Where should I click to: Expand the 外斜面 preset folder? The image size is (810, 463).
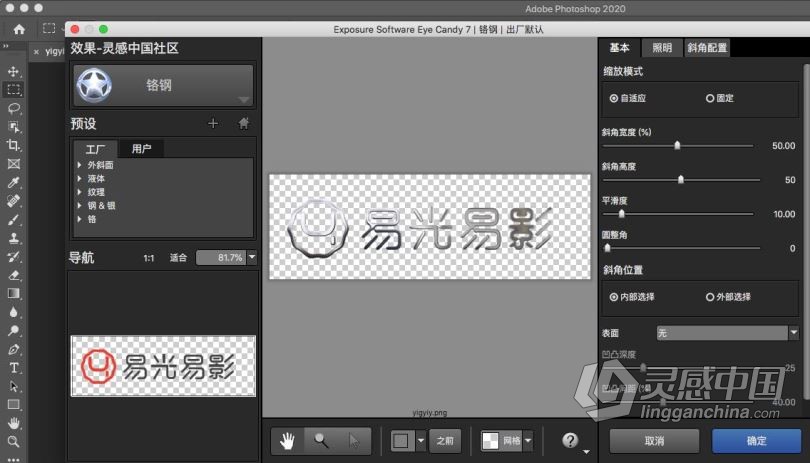[80, 165]
